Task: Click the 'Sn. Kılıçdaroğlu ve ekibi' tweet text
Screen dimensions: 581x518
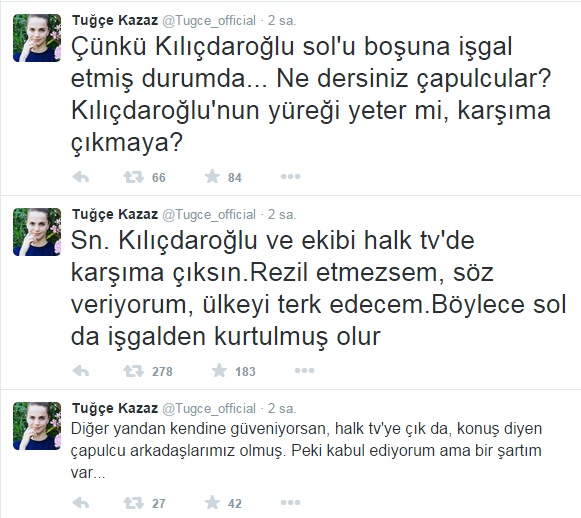Action: pos(318,288)
